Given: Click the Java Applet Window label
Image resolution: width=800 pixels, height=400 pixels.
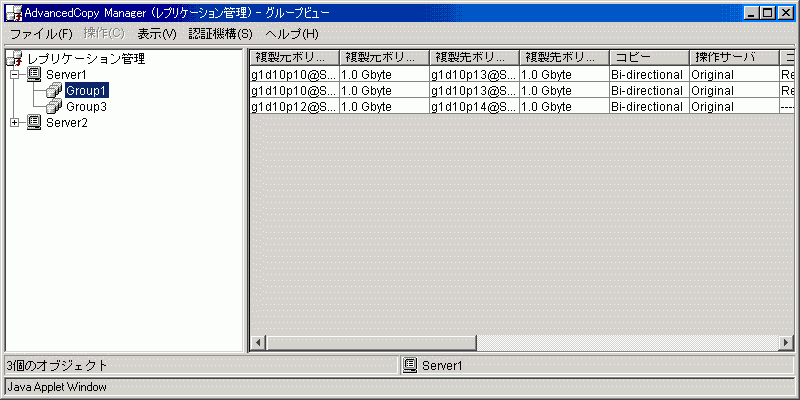Looking at the screenshot, I should point(57,387).
